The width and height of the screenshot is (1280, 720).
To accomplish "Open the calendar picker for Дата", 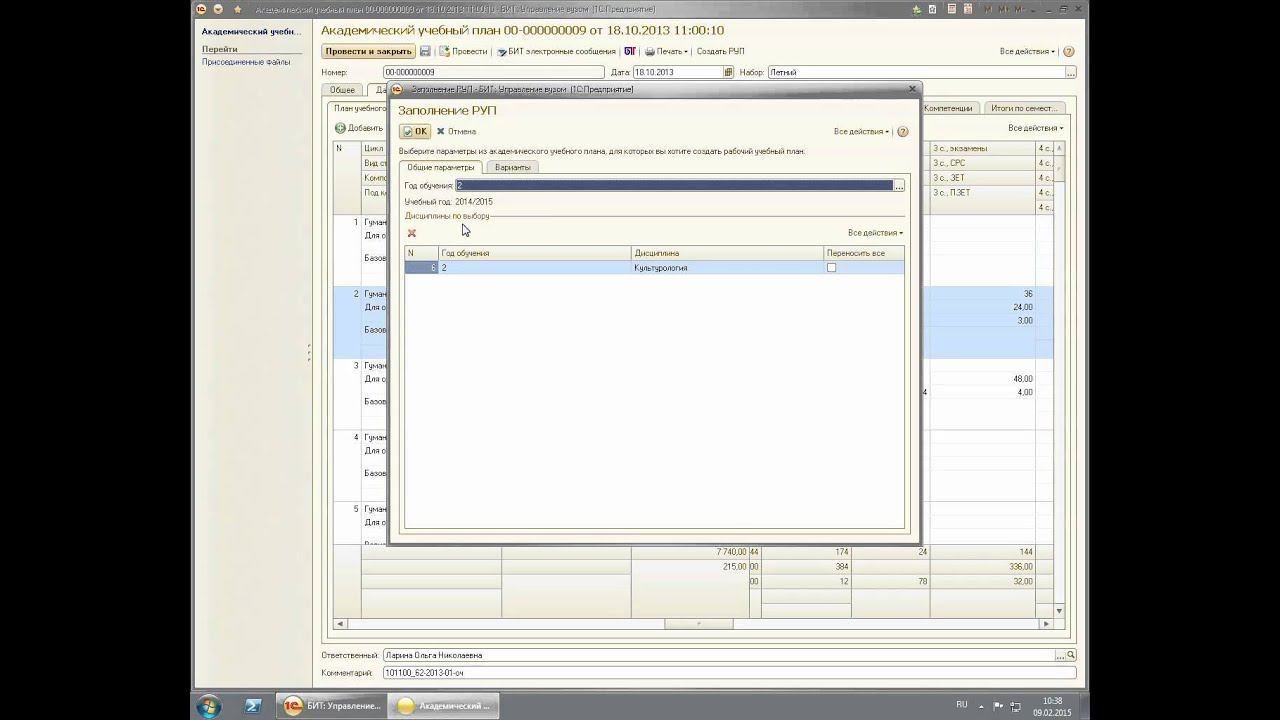I will pos(728,72).
